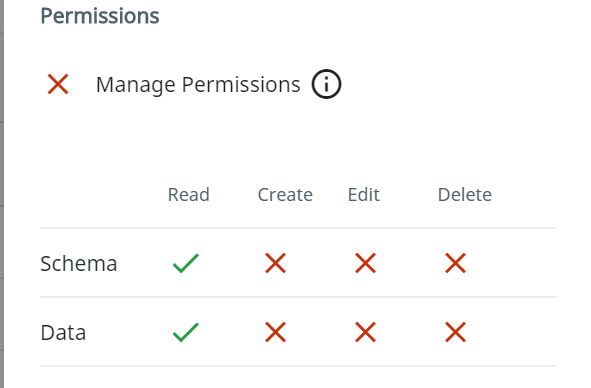Click the Manage Permissions label text

198,85
